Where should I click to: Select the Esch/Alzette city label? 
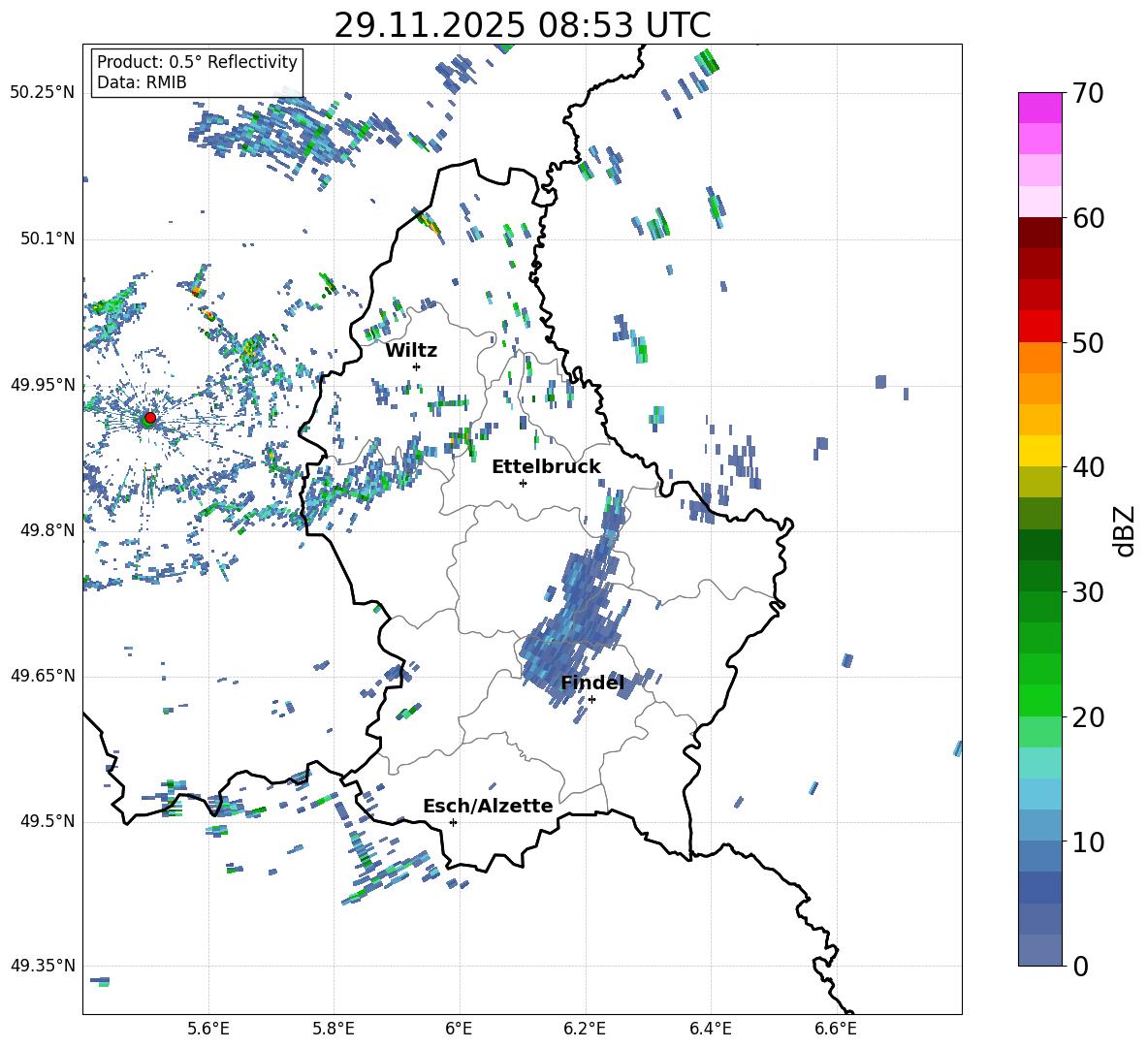coord(488,807)
